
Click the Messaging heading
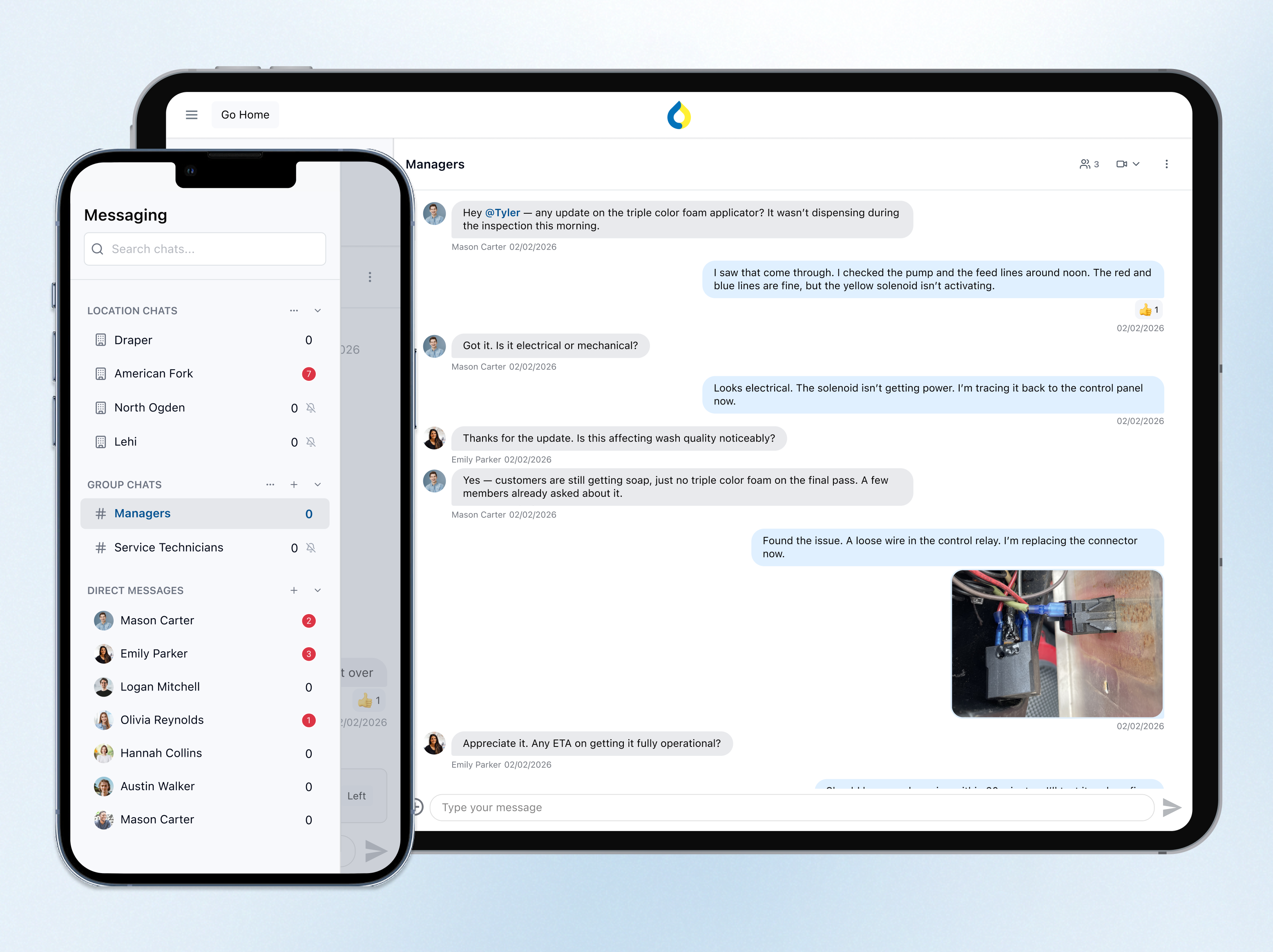(x=125, y=215)
